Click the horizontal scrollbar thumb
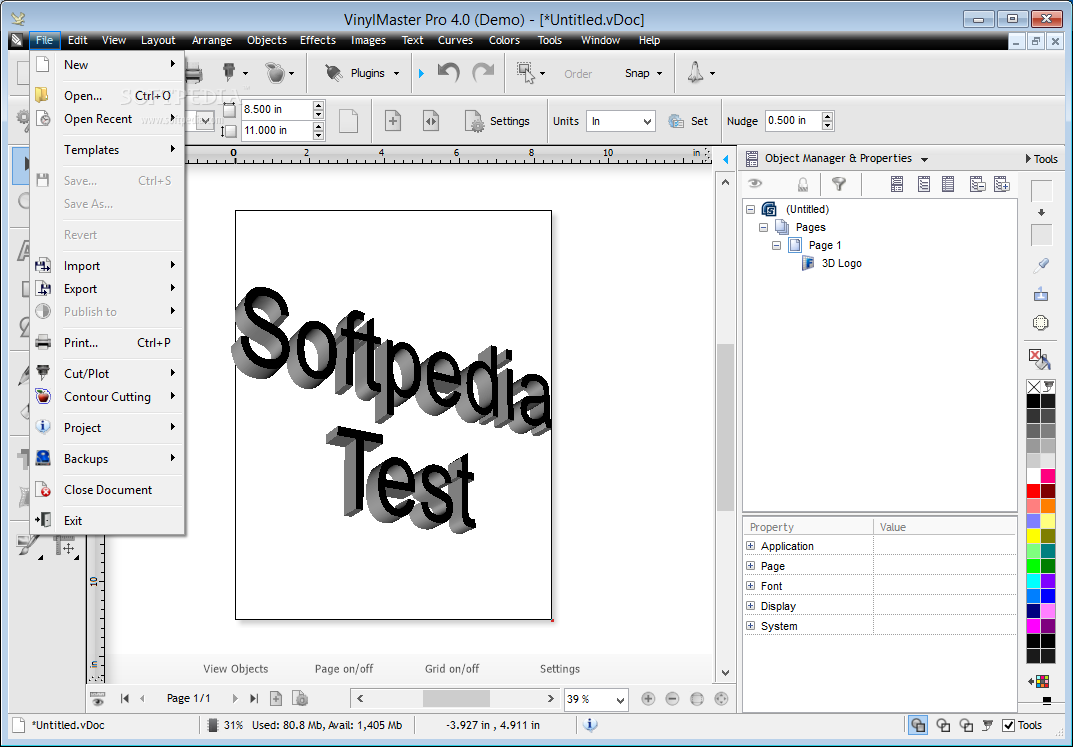The width and height of the screenshot is (1073, 747). [456, 698]
